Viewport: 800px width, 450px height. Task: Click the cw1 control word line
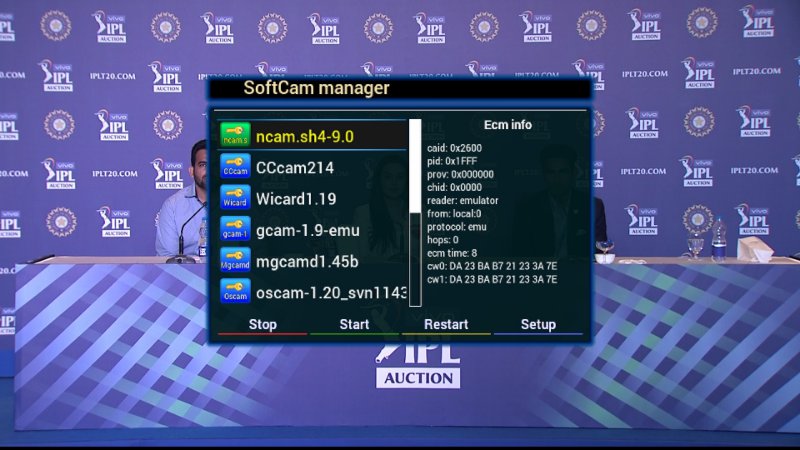[x=492, y=280]
